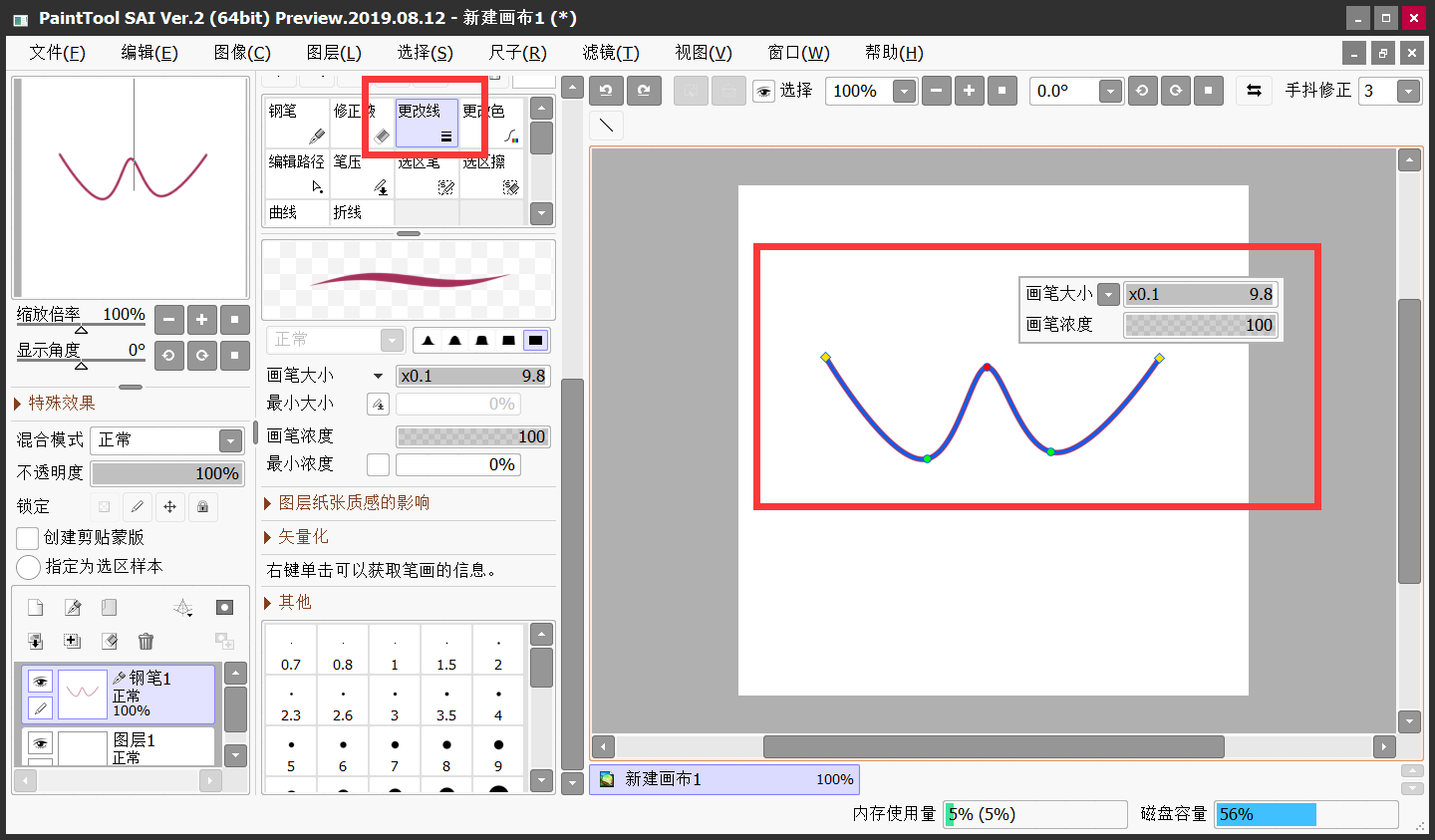Screen dimensions: 1435x840
Task: Flip canvas horizontally with the arrows icon
Action: [1254, 91]
